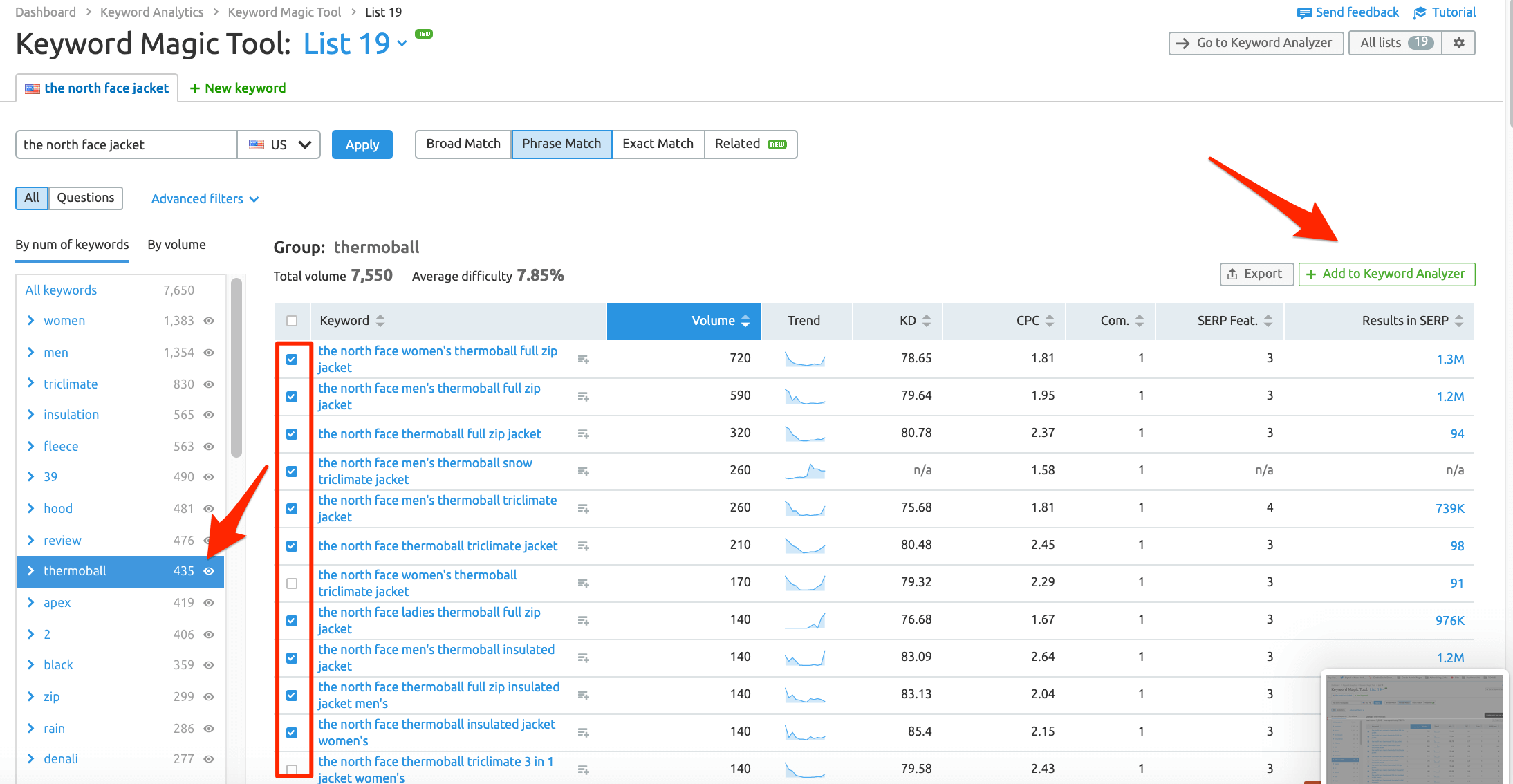
Task: Click the groups panel scrollbar
Action: [236, 368]
